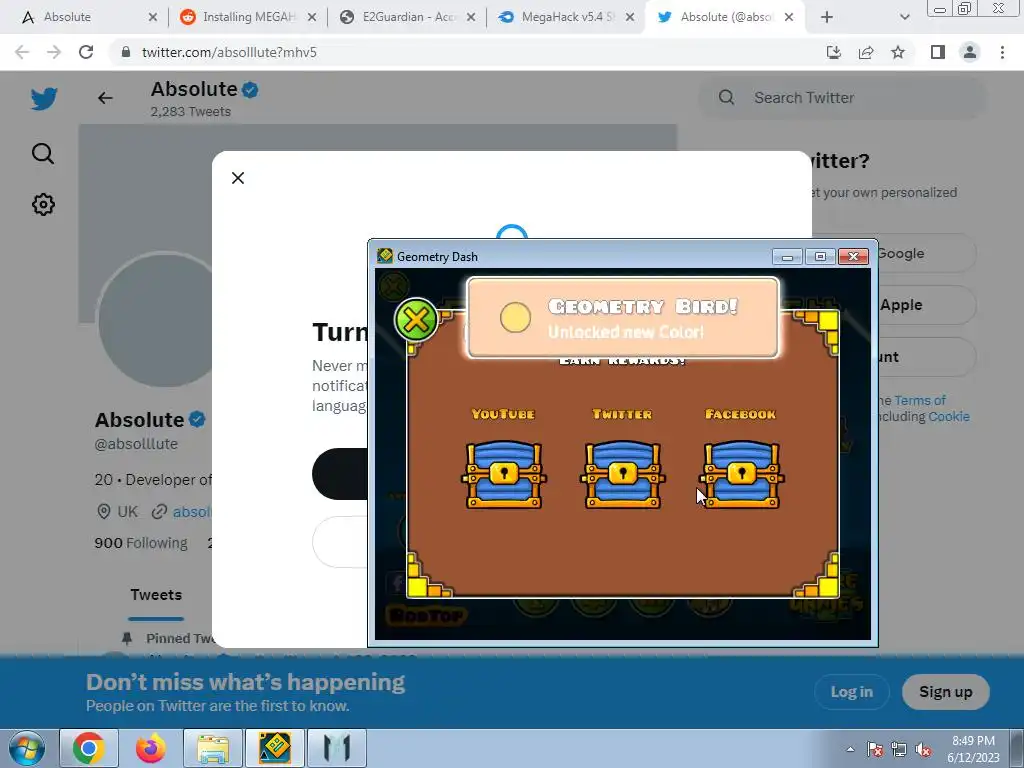Click the Search Twitter field
Viewport: 1024px width, 768px height.
point(842,98)
